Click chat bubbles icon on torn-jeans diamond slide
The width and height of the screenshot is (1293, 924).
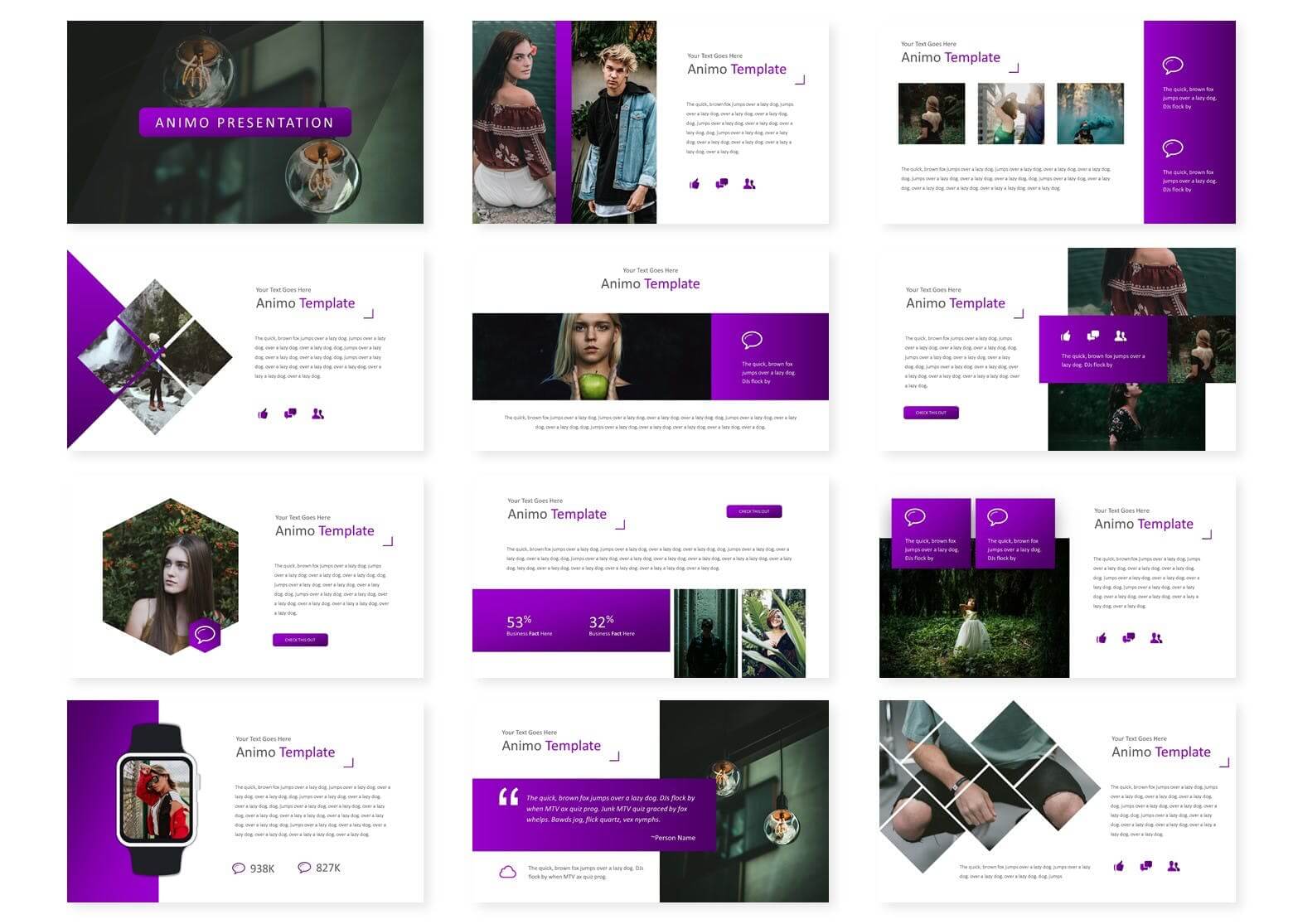pos(1146,866)
